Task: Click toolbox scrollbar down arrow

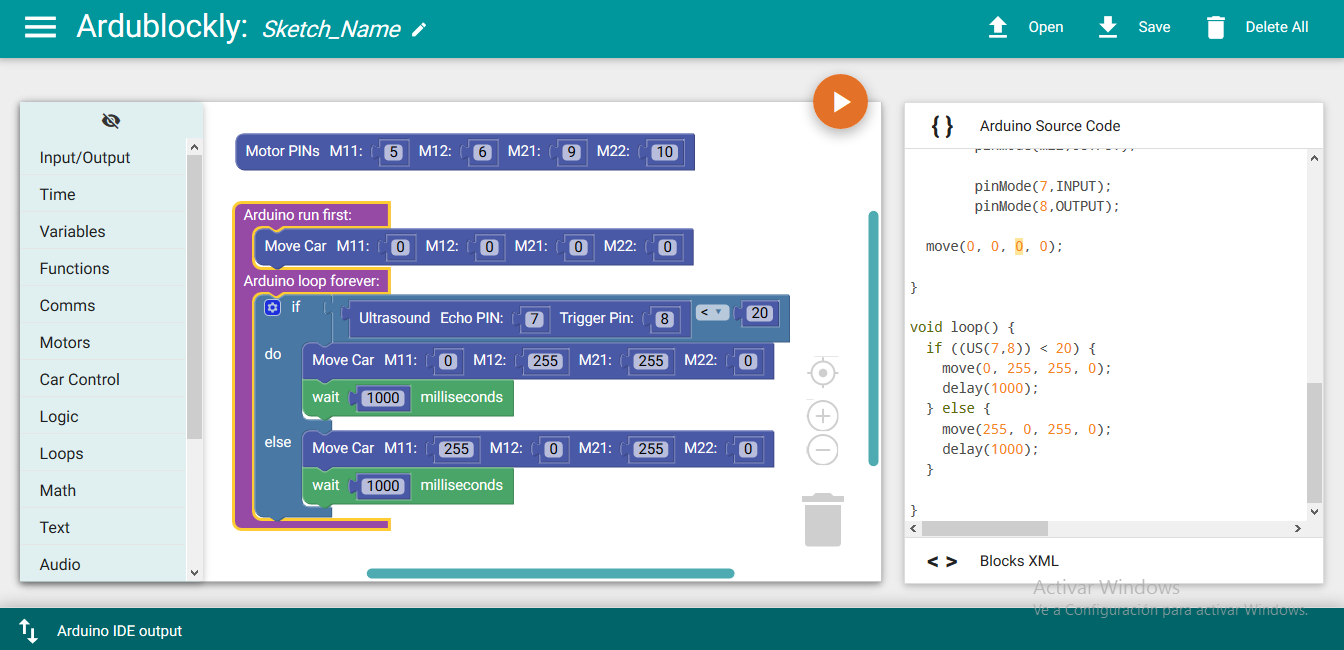Action: pyautogui.click(x=194, y=573)
